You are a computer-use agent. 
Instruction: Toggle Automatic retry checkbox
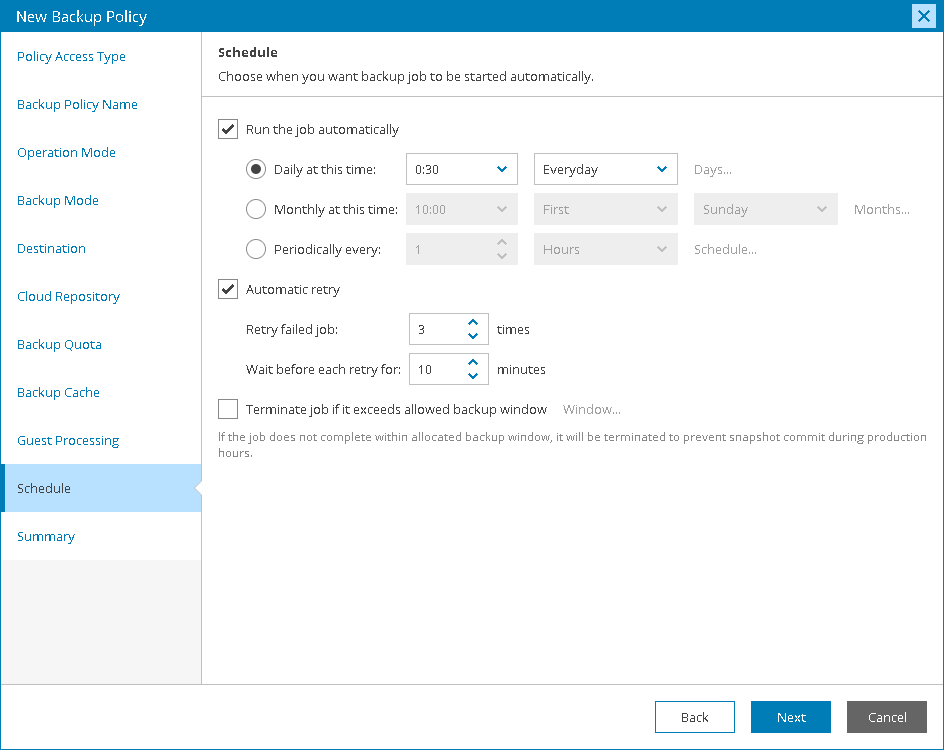pyautogui.click(x=228, y=289)
